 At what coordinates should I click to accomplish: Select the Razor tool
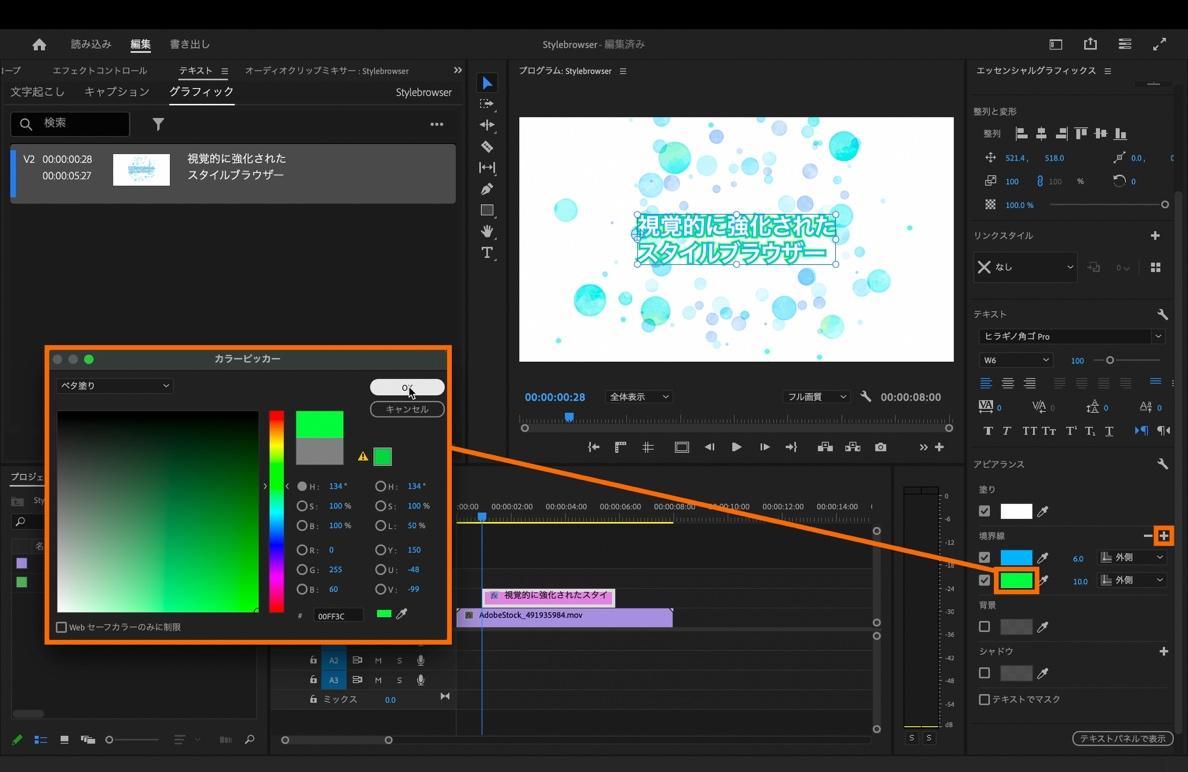487,146
